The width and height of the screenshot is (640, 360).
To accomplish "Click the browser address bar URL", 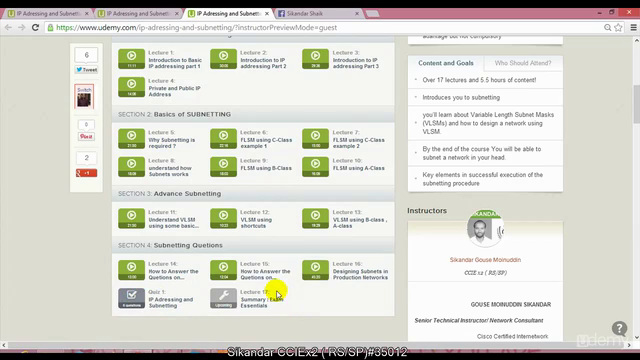I will [196, 27].
